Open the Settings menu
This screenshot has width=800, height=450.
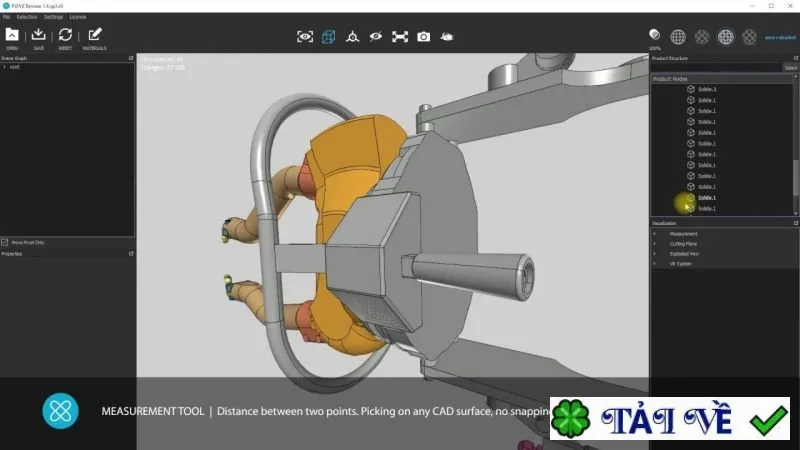[x=54, y=17]
